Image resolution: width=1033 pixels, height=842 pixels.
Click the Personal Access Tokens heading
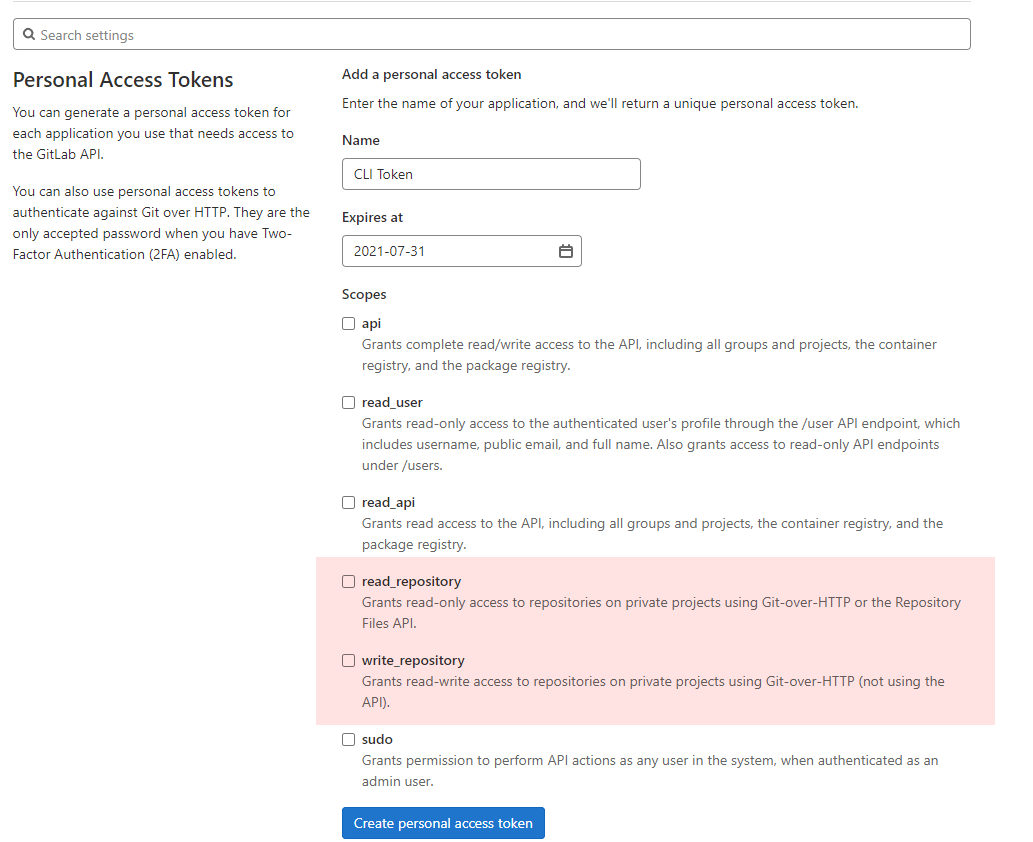click(x=123, y=80)
